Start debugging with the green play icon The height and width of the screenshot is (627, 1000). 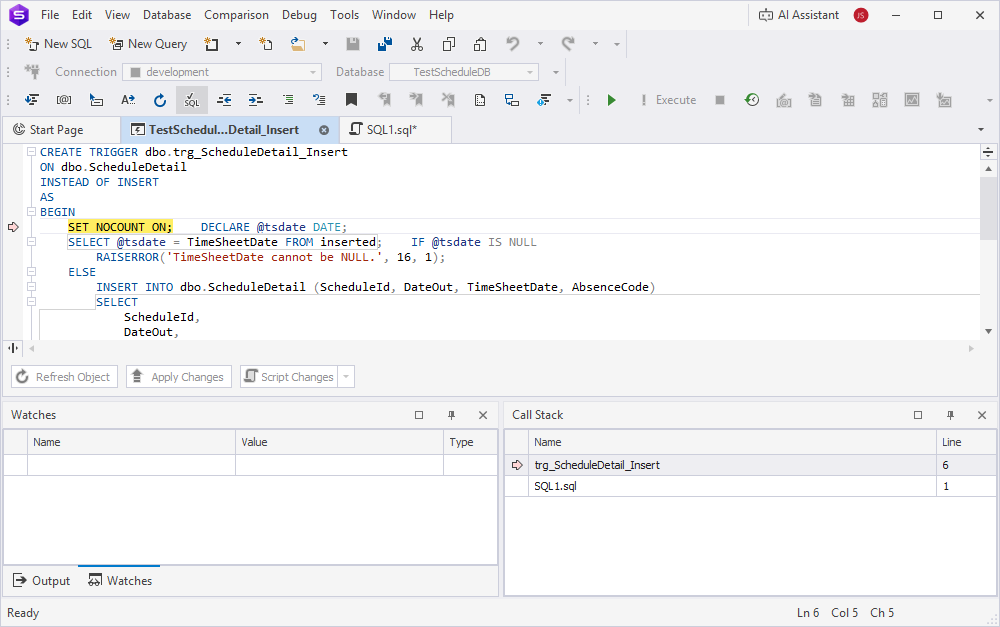pyautogui.click(x=611, y=100)
